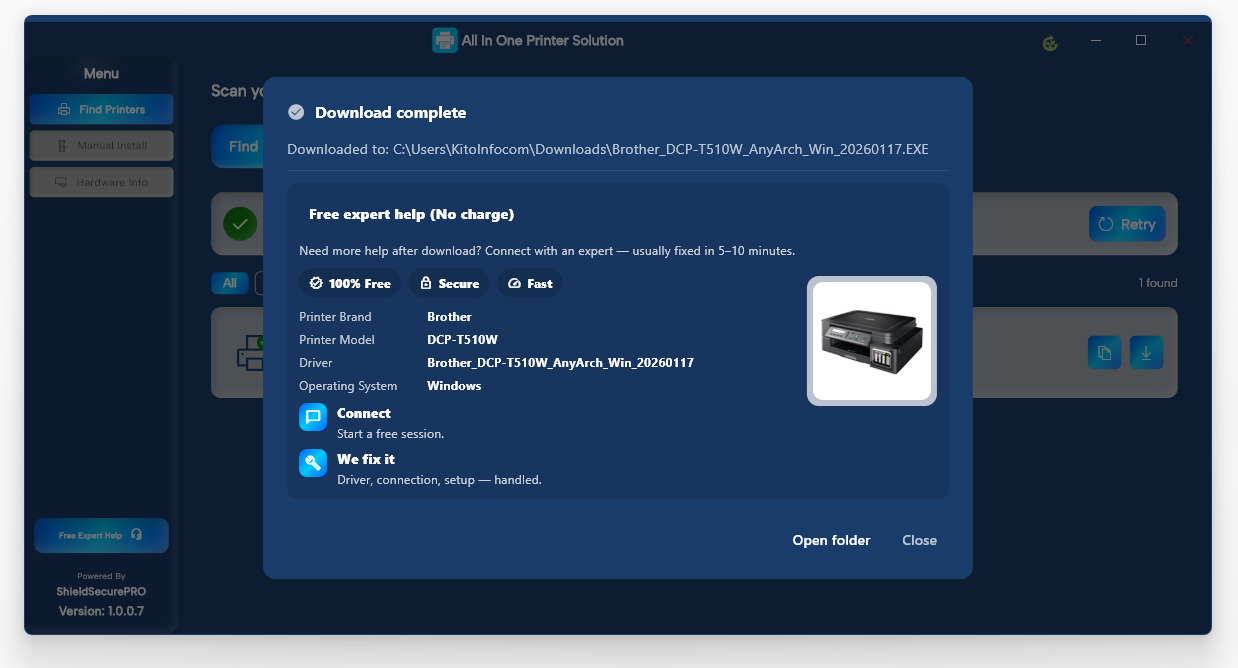This screenshot has height=668, width=1238.
Task: Click the DCP-T510W printer product thumbnail
Action: (x=871, y=340)
